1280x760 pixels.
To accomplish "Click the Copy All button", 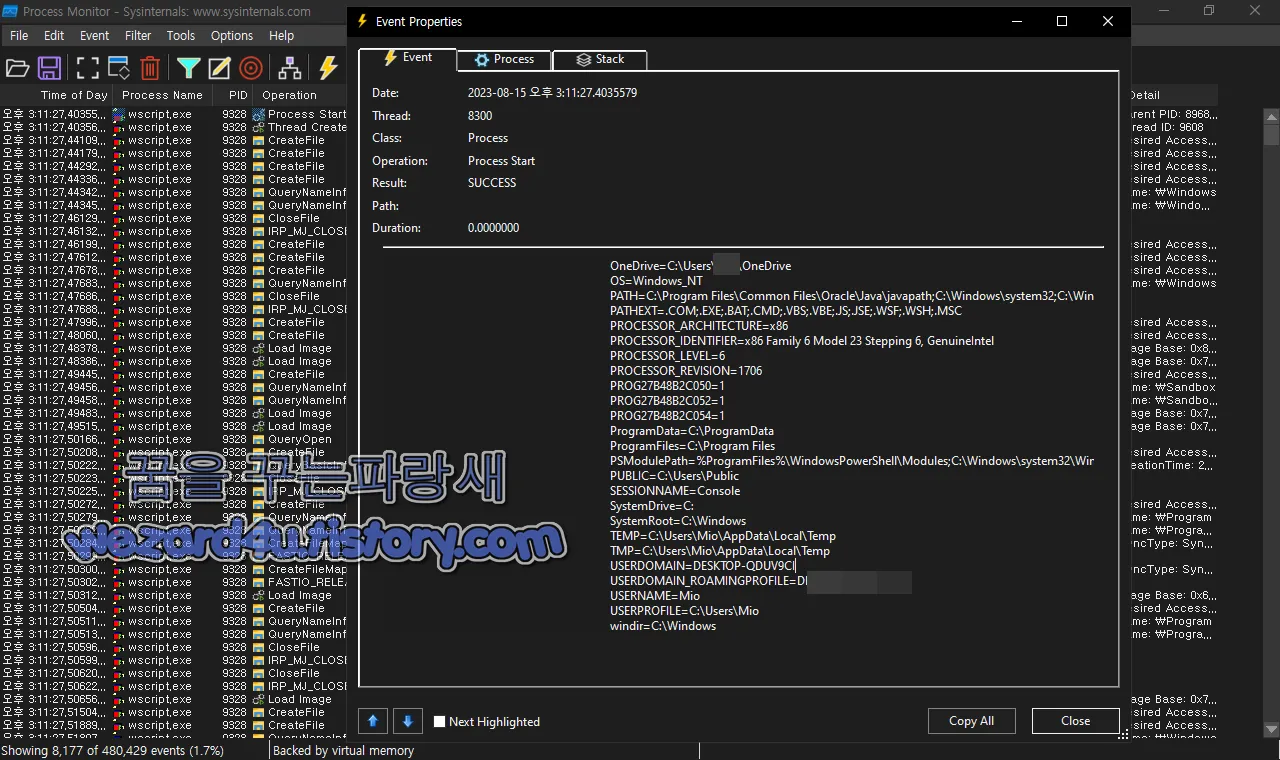I will click(x=971, y=721).
